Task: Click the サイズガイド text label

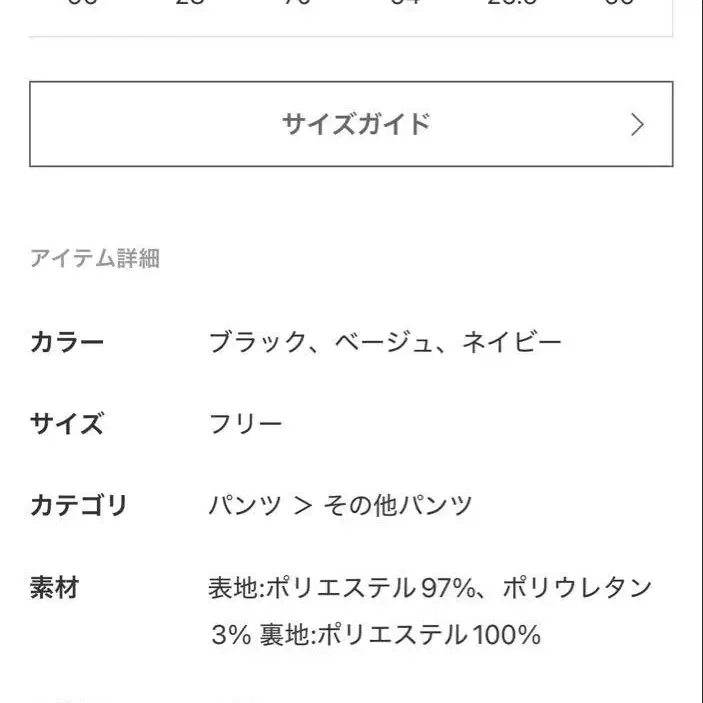Action: click(x=356, y=124)
